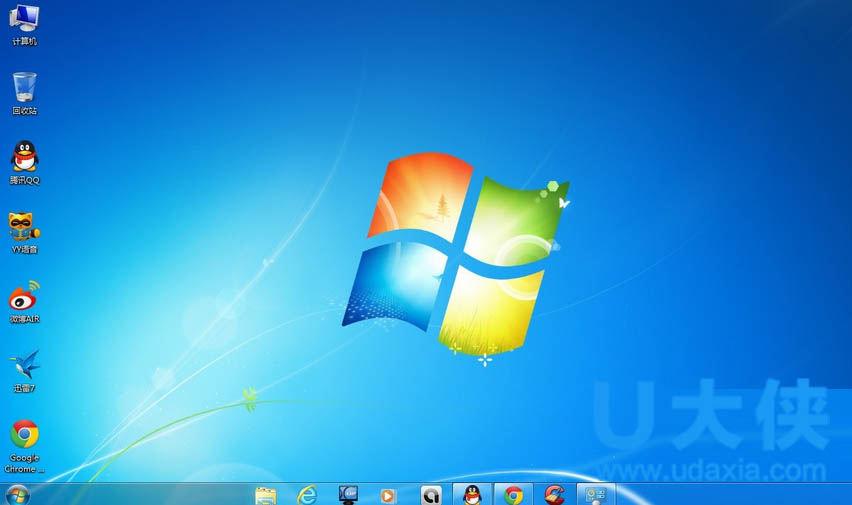The height and width of the screenshot is (505, 852).
Task: Switch to Chrome window in taskbar
Action: pos(513,494)
